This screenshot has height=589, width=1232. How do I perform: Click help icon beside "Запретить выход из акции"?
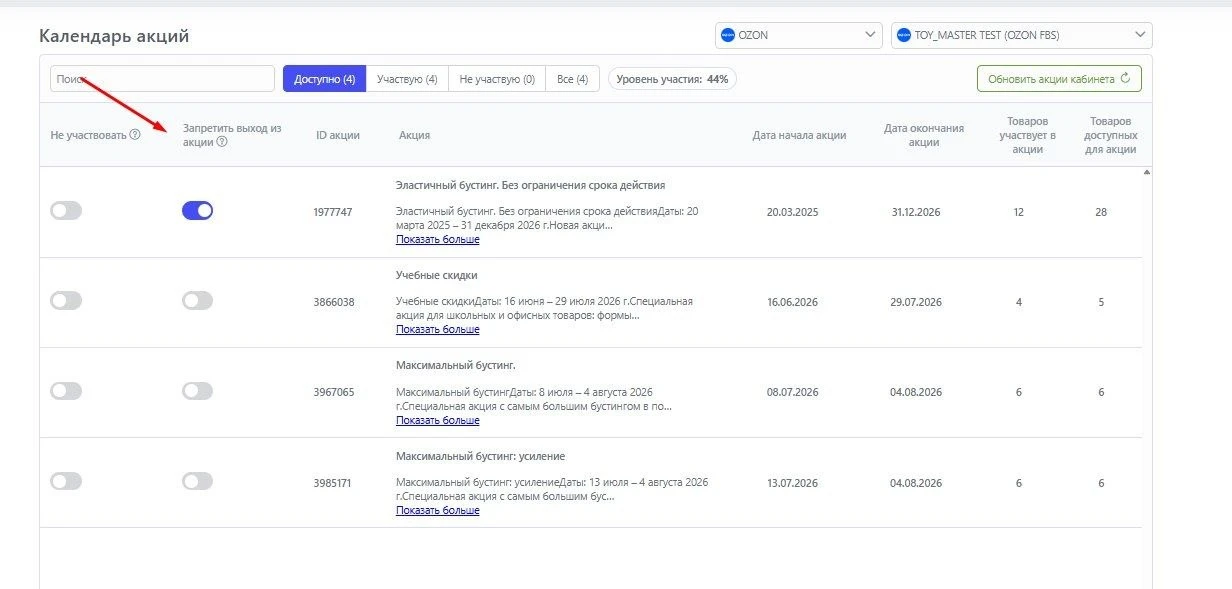[222, 142]
